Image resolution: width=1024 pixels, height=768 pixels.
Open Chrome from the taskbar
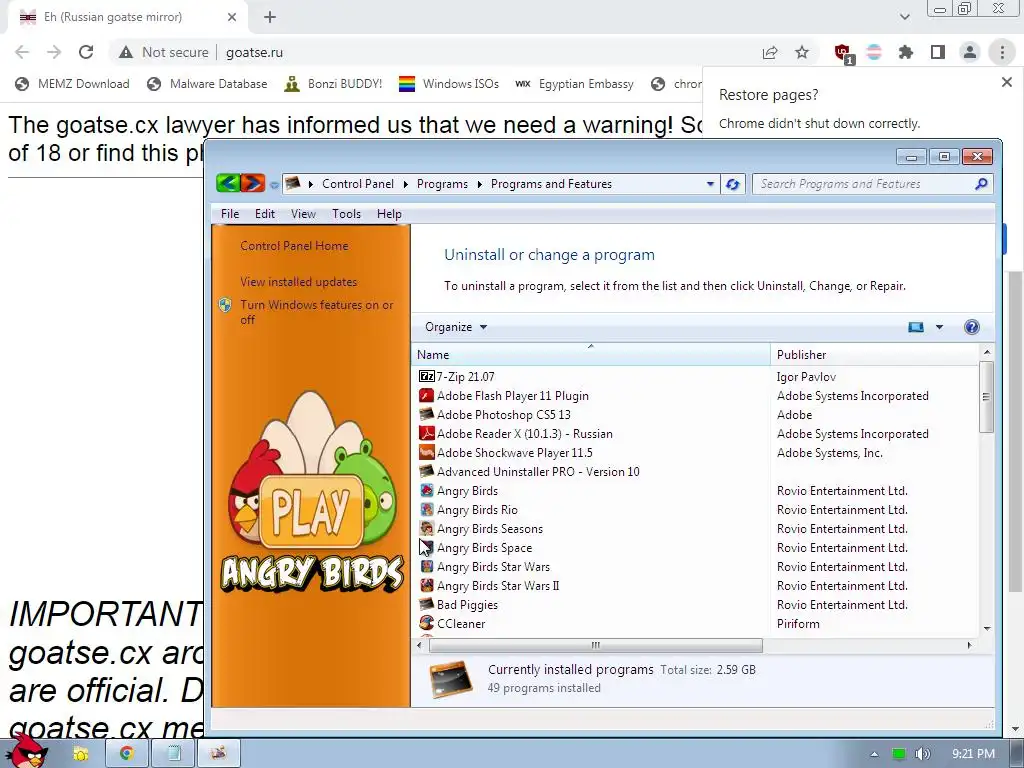(126, 753)
